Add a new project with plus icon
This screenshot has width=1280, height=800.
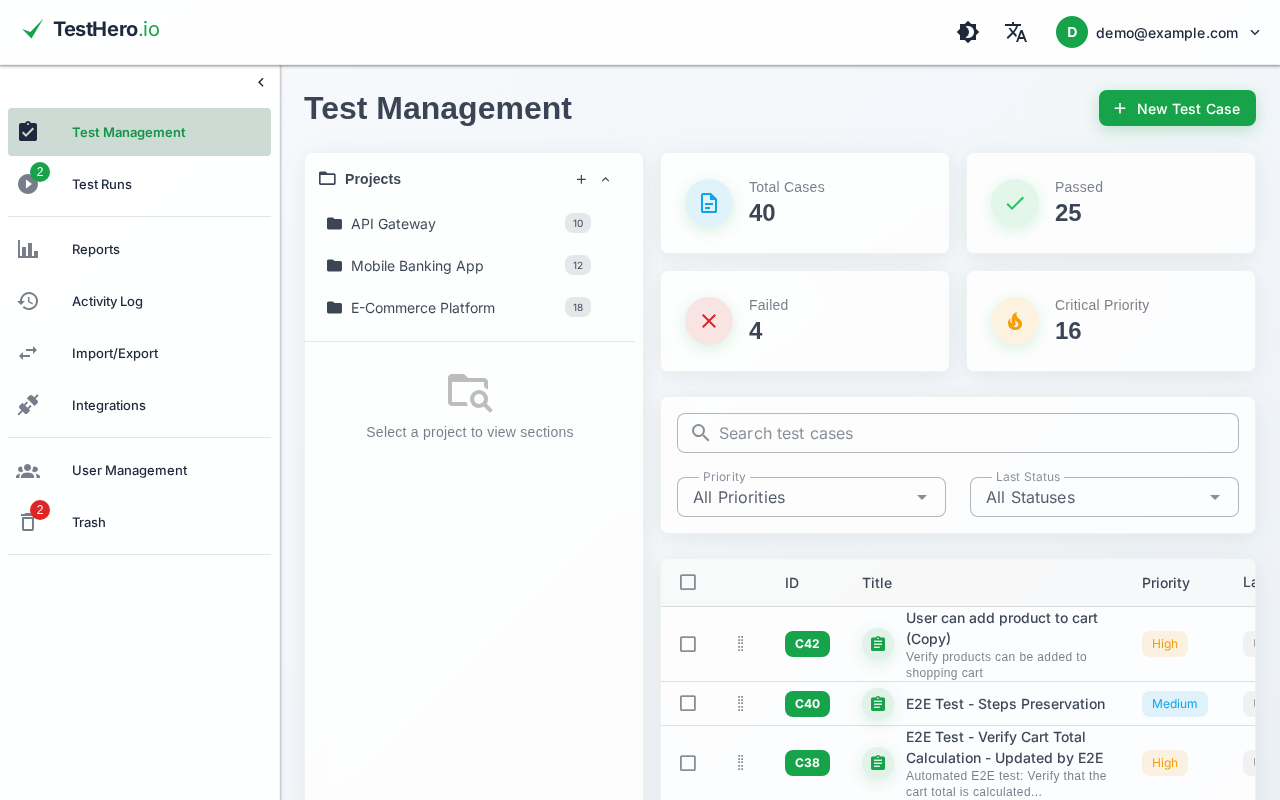(x=581, y=179)
